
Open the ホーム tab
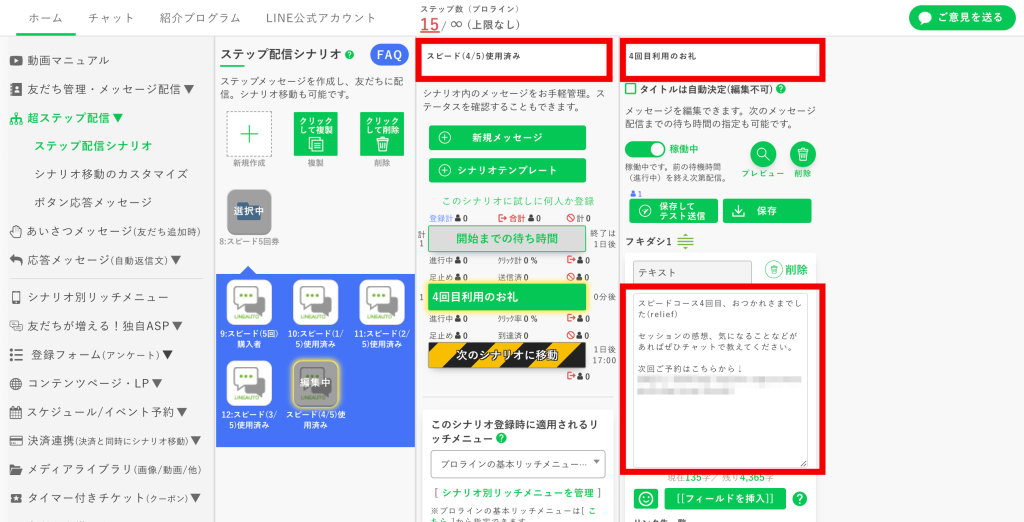(46, 18)
